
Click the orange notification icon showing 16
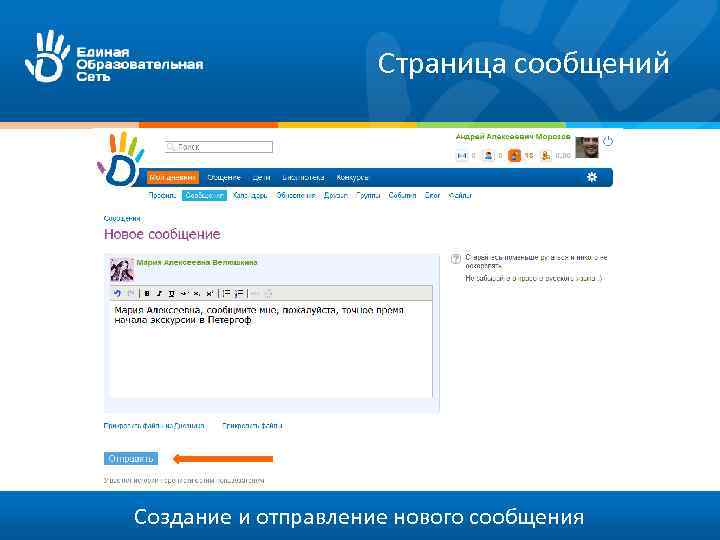point(514,156)
